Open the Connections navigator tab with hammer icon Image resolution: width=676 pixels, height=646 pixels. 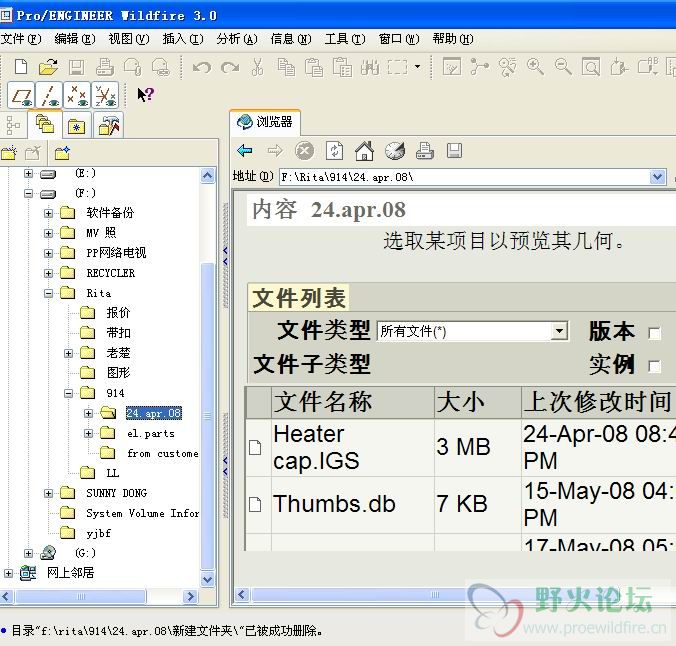coord(109,125)
